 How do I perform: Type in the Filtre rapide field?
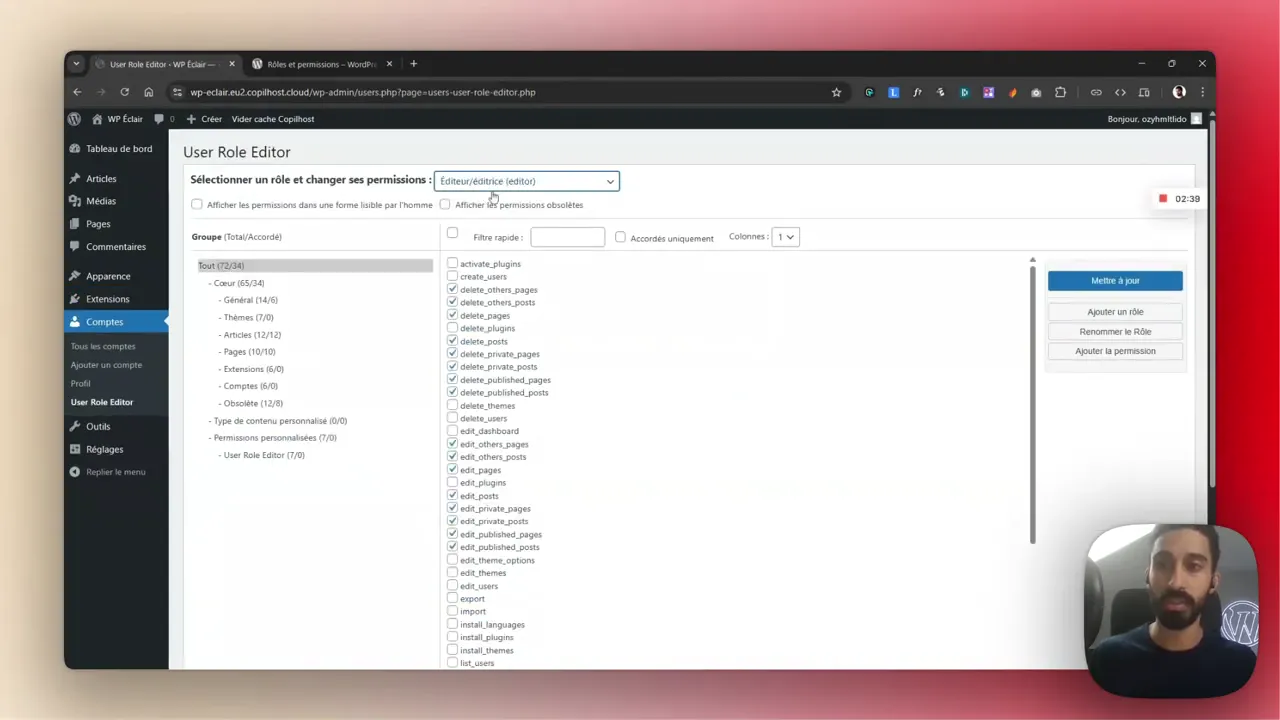coord(567,237)
